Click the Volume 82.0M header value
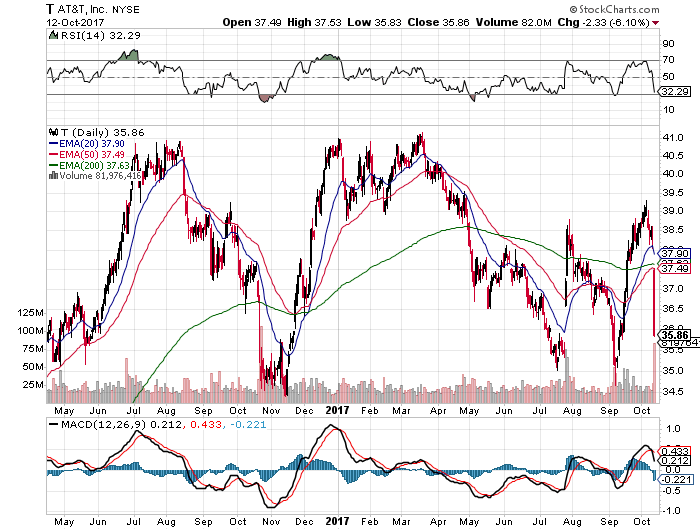Viewport: 700px width, 530px height. (513, 22)
